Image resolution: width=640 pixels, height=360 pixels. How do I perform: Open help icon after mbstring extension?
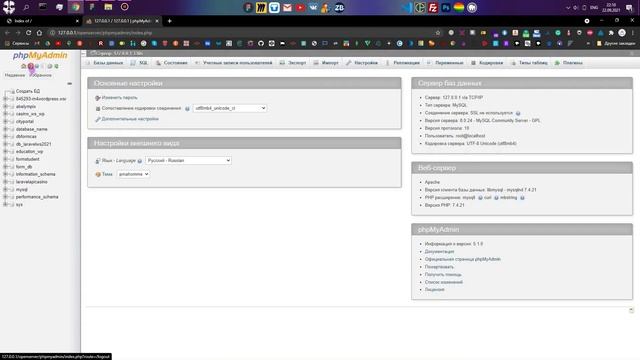click(x=522, y=198)
